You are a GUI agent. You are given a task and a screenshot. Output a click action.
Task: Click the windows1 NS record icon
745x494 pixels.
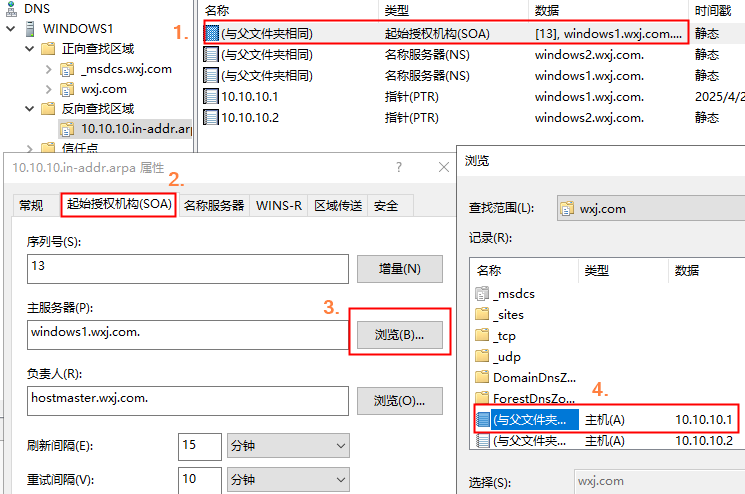click(211, 76)
